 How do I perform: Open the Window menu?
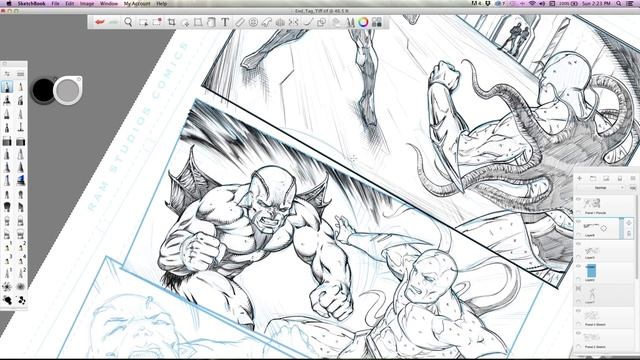click(x=109, y=3)
